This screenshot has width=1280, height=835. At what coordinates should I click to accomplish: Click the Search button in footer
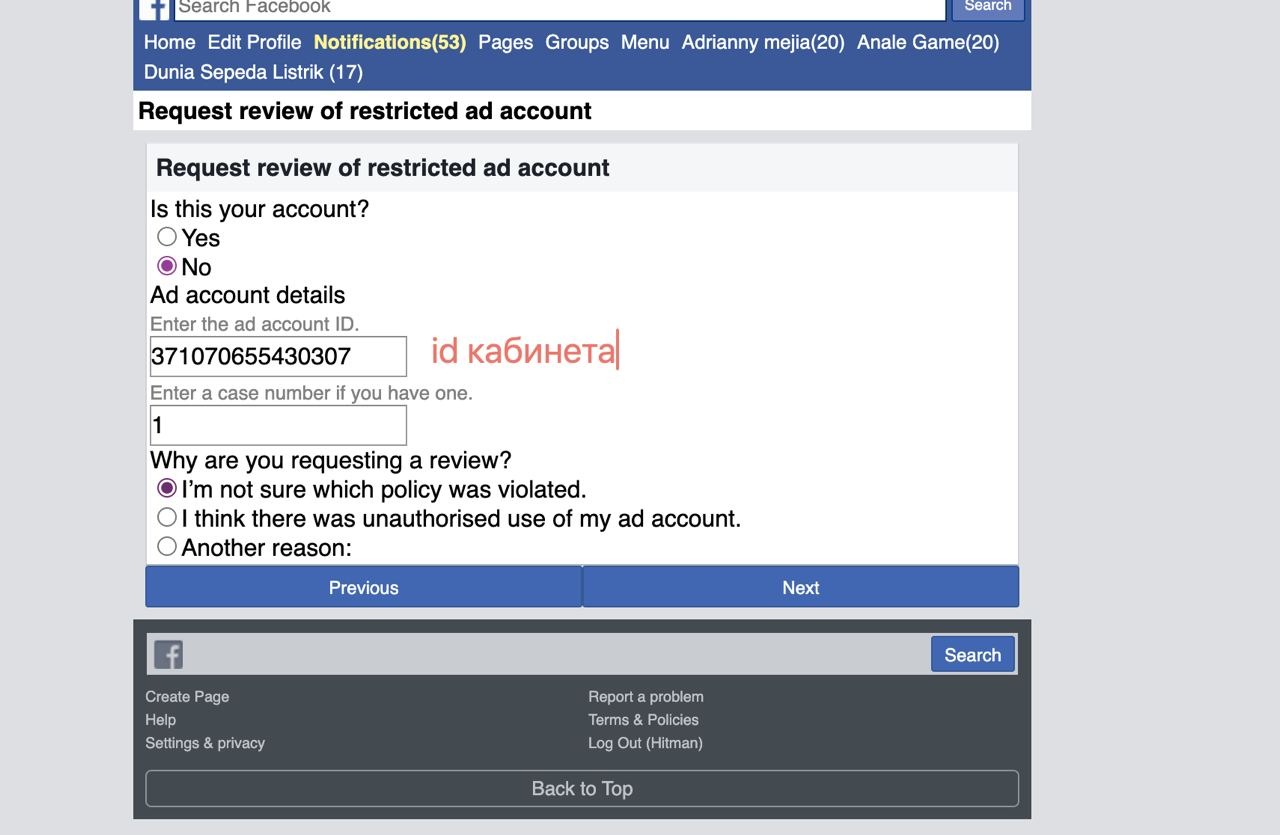(973, 654)
